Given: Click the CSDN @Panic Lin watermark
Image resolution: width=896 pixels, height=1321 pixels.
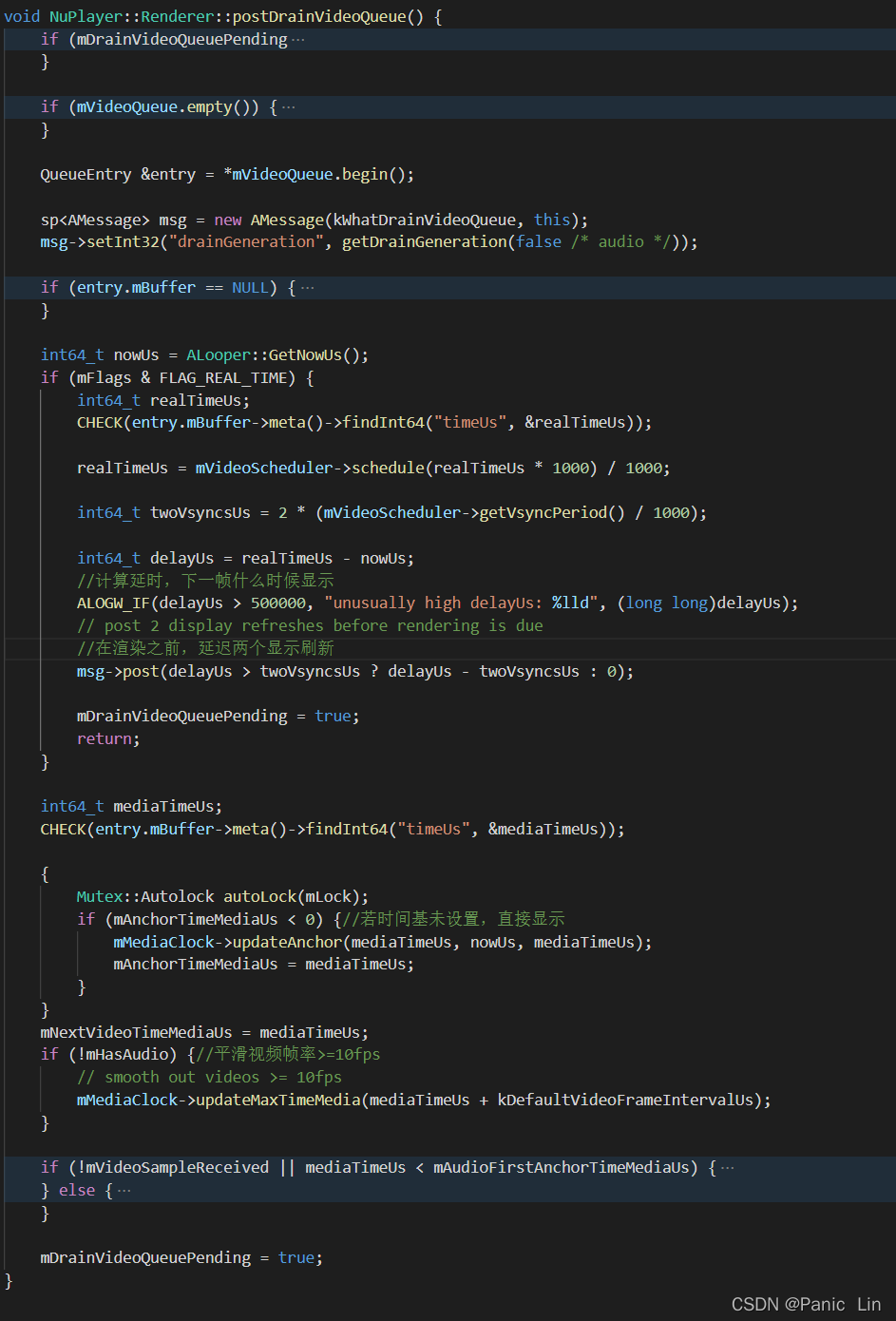Looking at the screenshot, I should 805,1304.
